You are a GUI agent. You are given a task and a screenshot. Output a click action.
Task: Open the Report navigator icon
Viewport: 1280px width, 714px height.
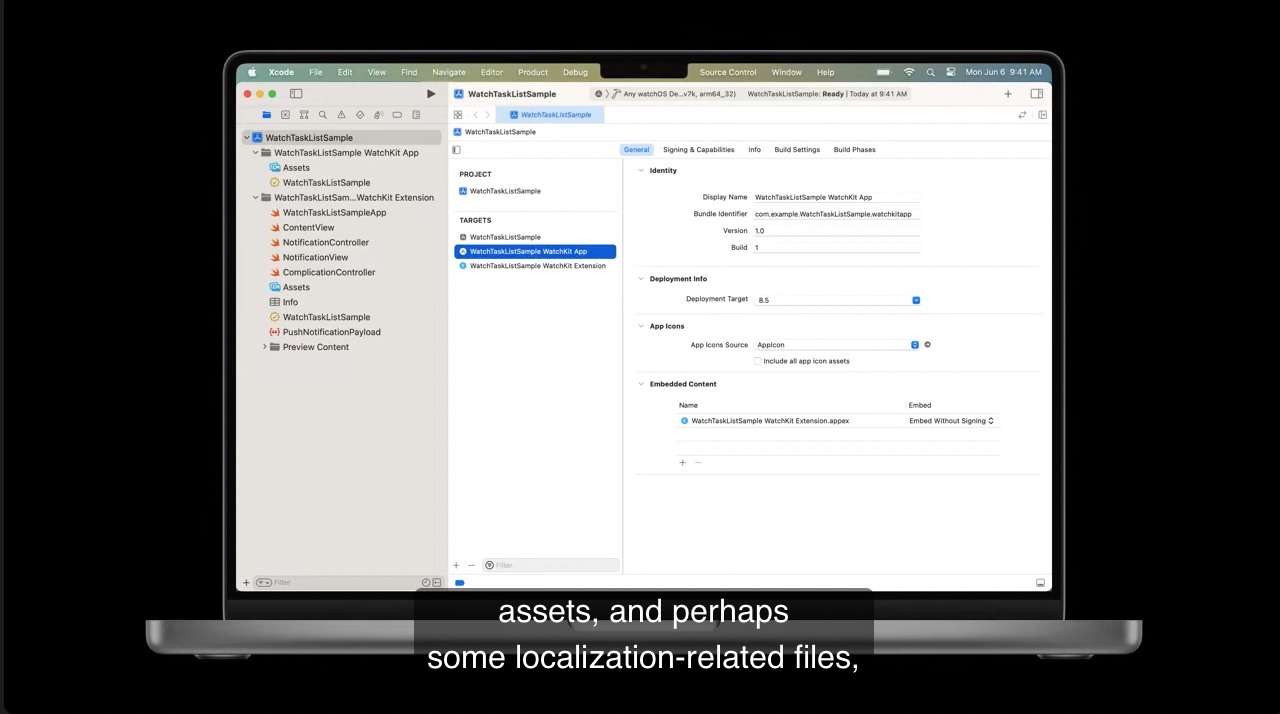(x=416, y=115)
